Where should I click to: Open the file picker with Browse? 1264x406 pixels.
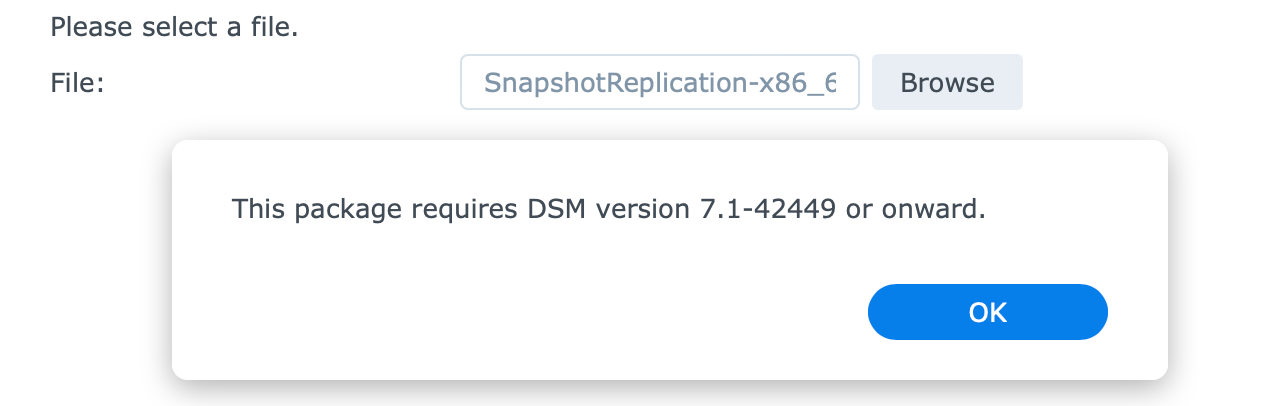[x=947, y=82]
